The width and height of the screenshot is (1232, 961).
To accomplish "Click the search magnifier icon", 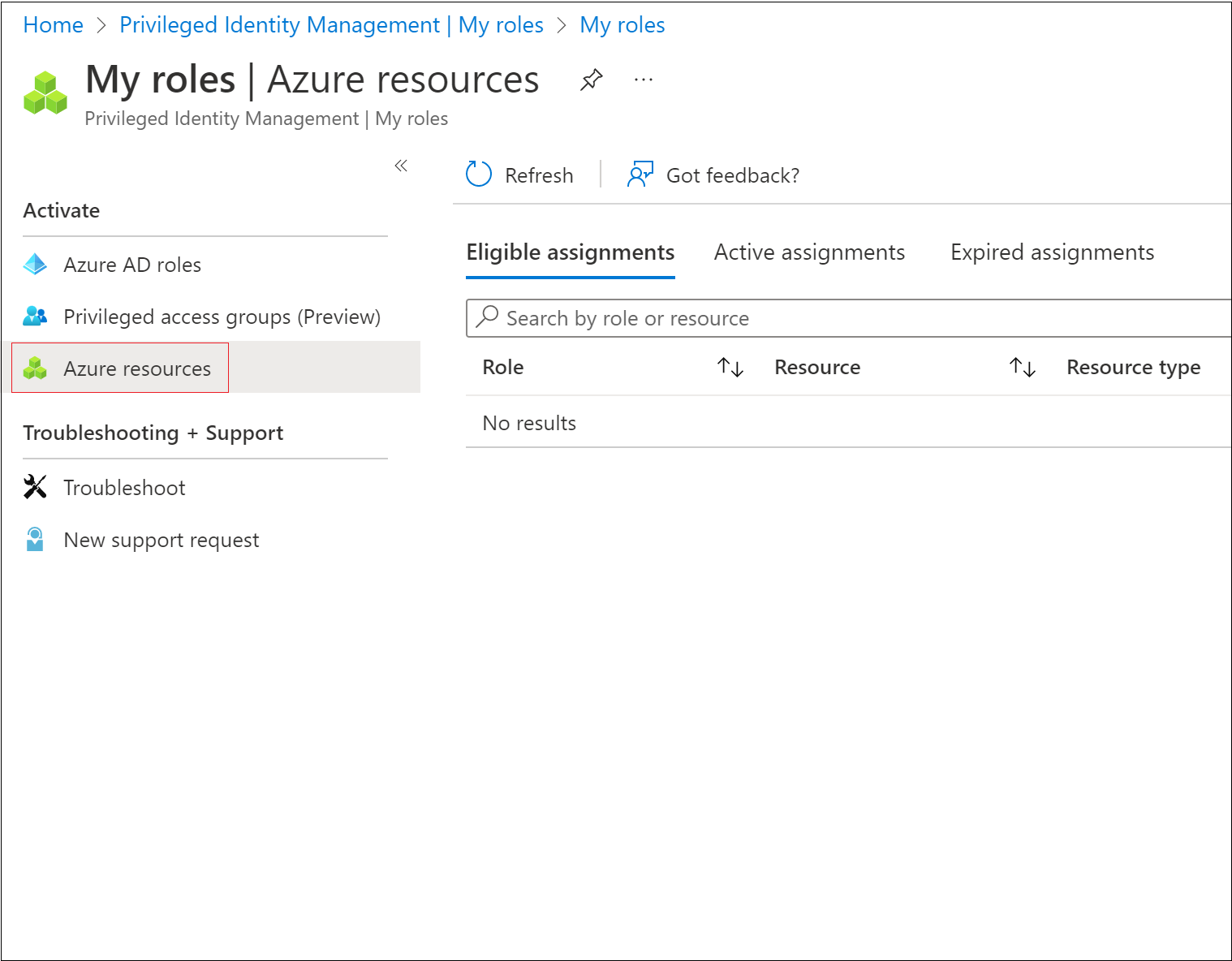I will [x=487, y=317].
